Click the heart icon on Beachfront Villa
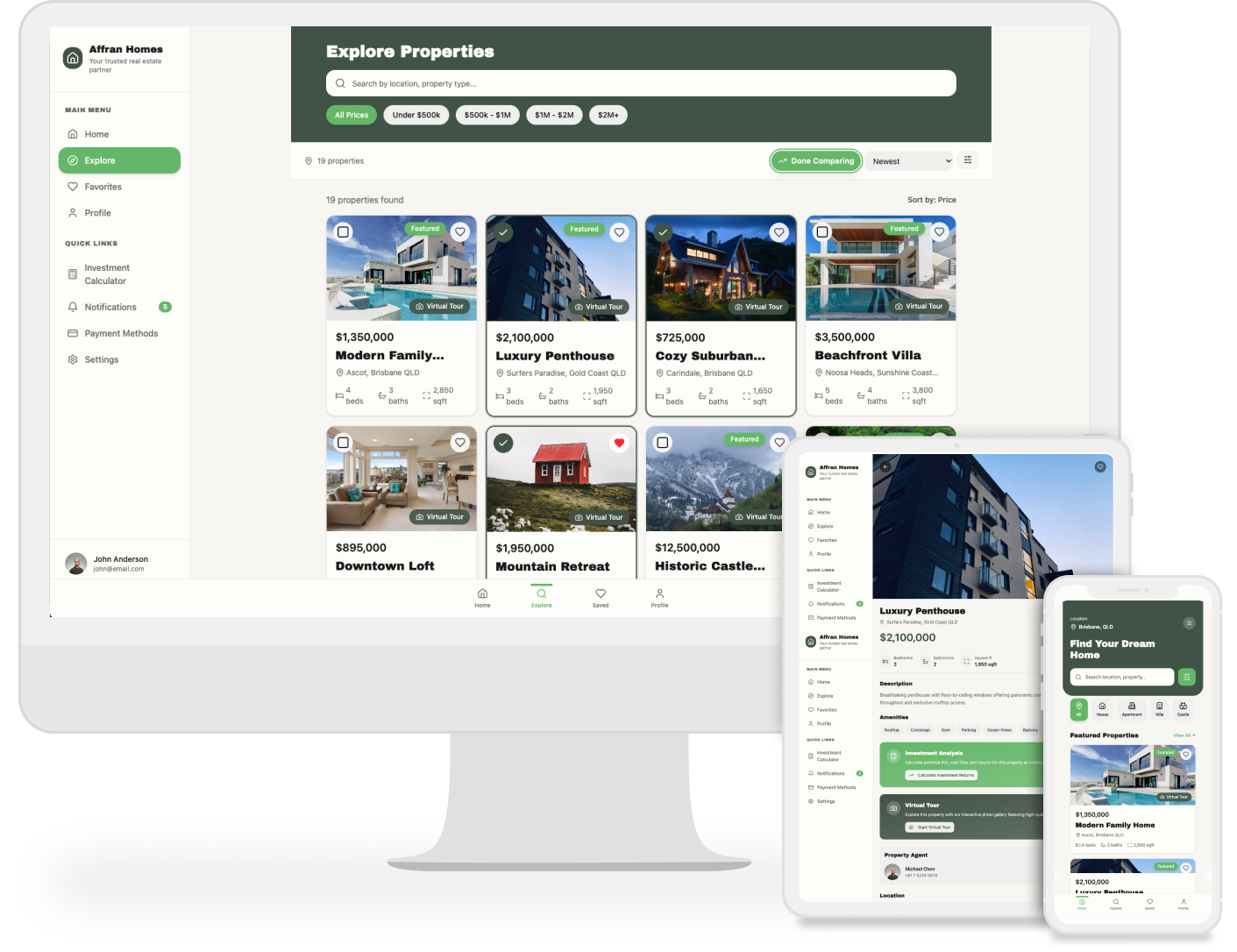Viewport: 1237px width, 952px height. 940,232
